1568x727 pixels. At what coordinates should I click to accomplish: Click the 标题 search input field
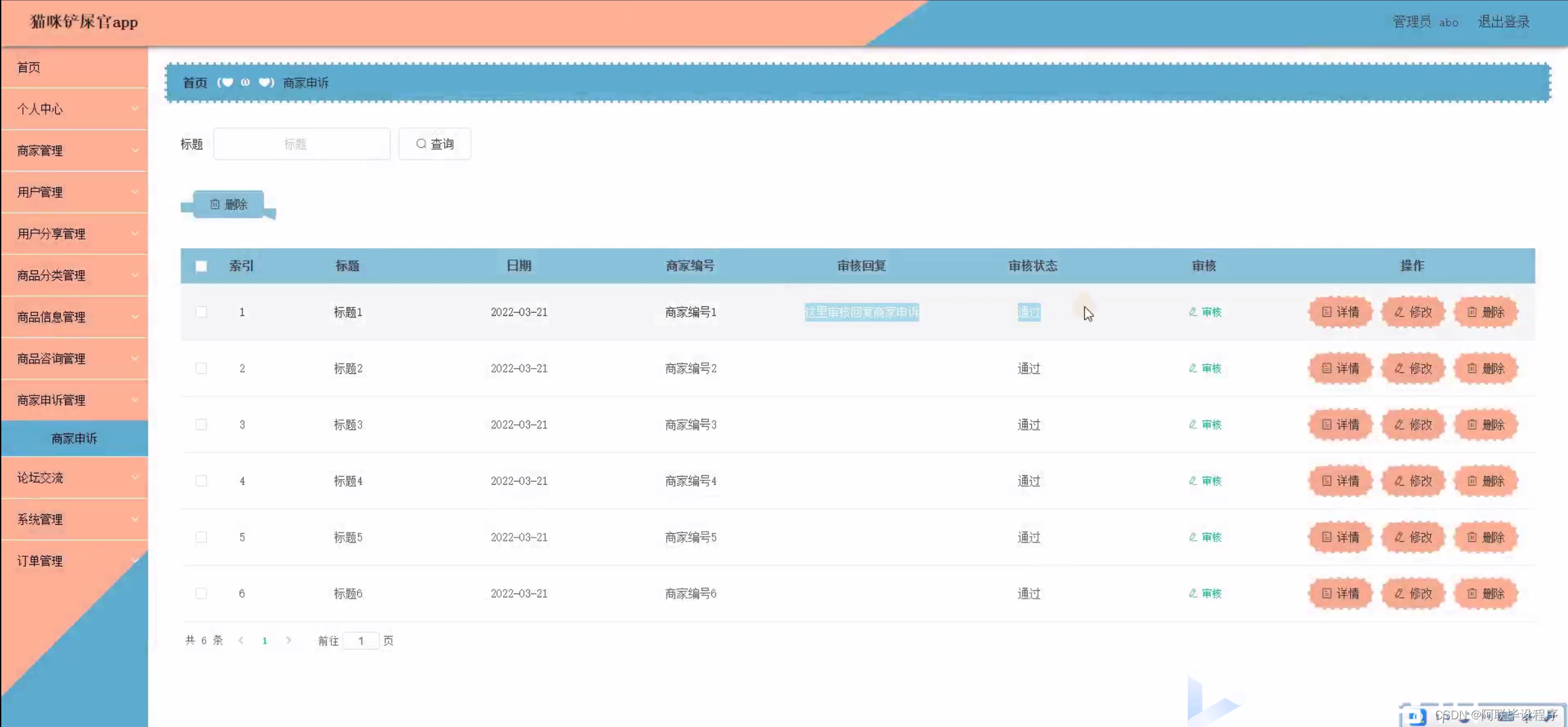click(301, 144)
